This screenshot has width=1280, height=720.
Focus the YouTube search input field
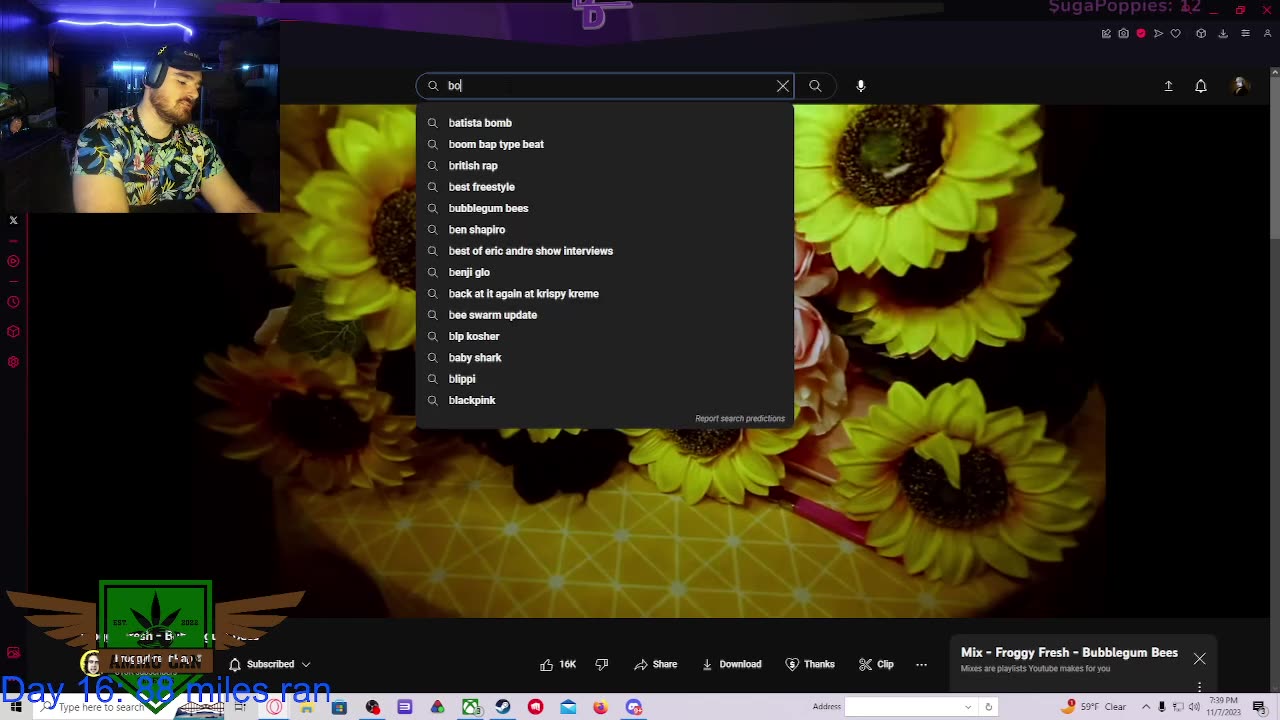coord(606,86)
